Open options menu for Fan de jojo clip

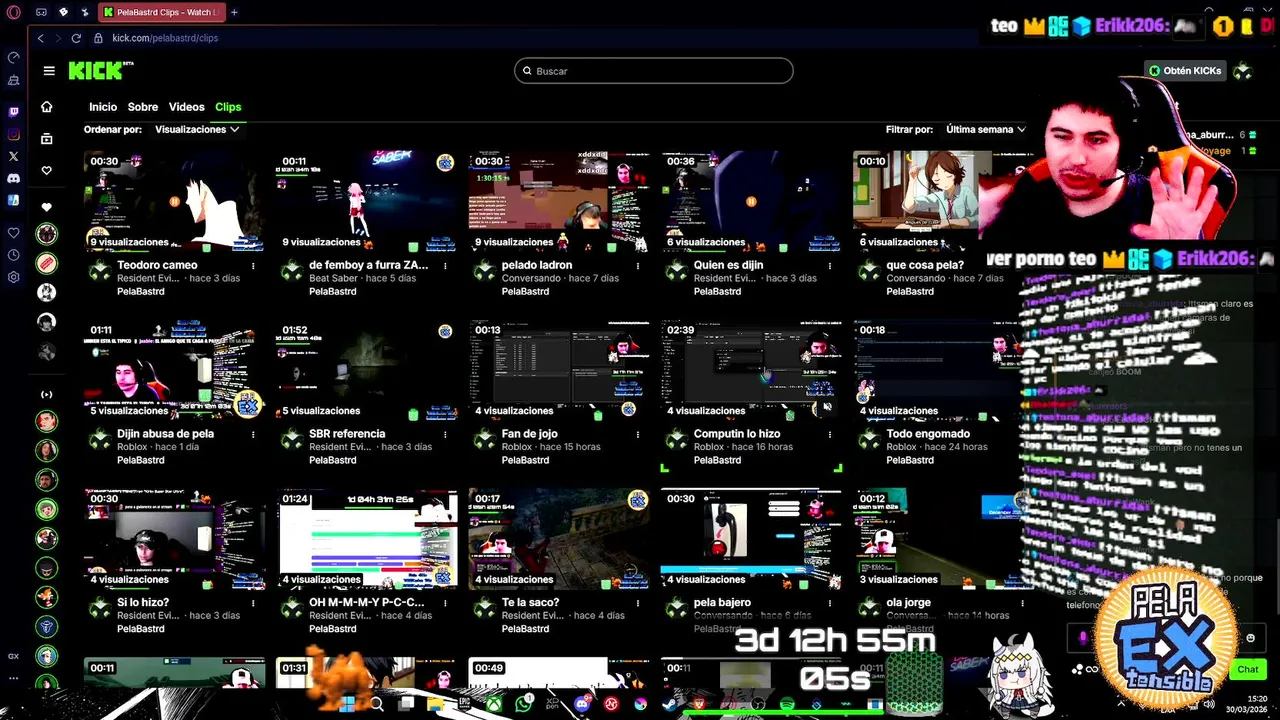638,435
